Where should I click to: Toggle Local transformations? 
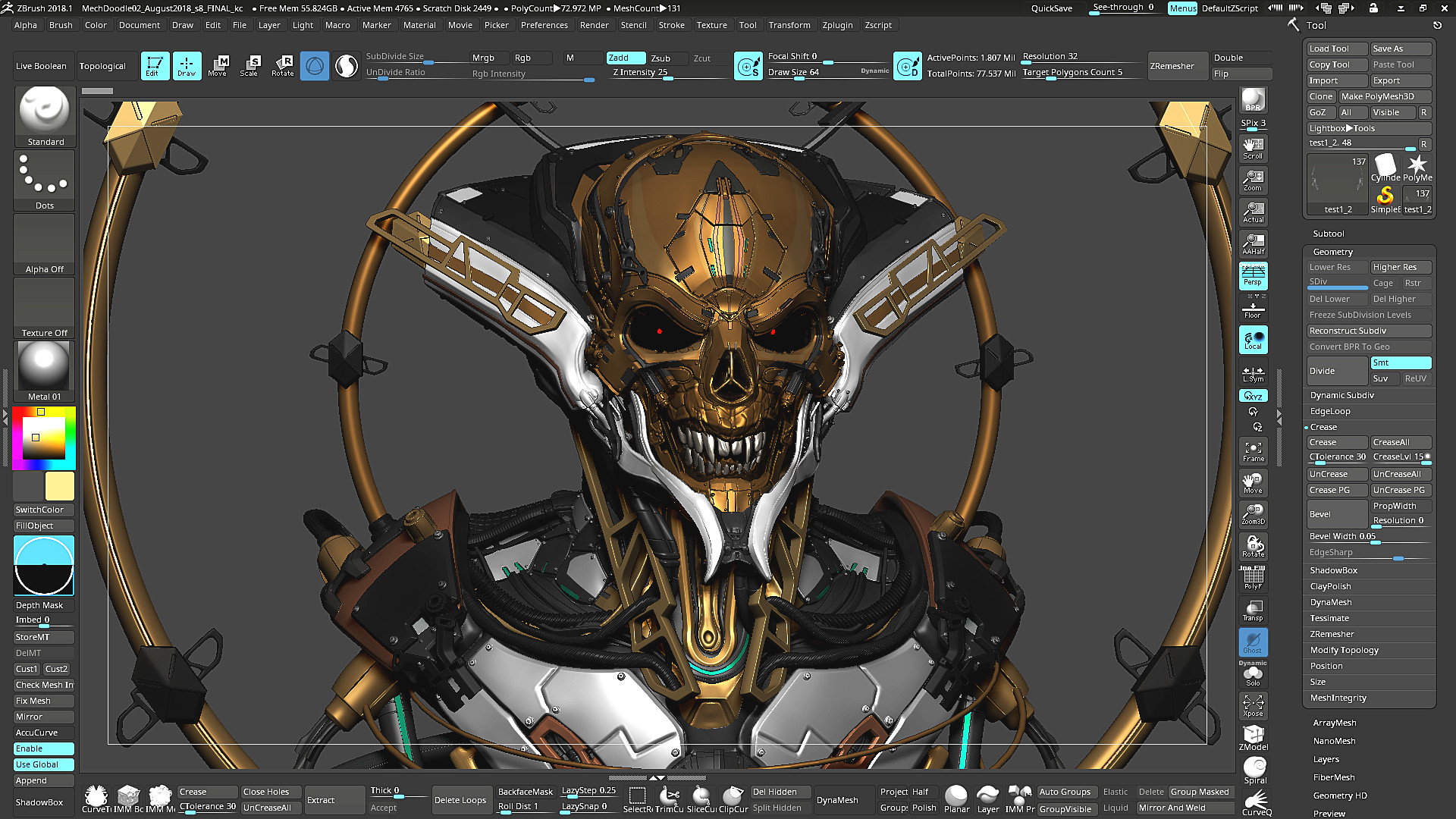[1253, 340]
